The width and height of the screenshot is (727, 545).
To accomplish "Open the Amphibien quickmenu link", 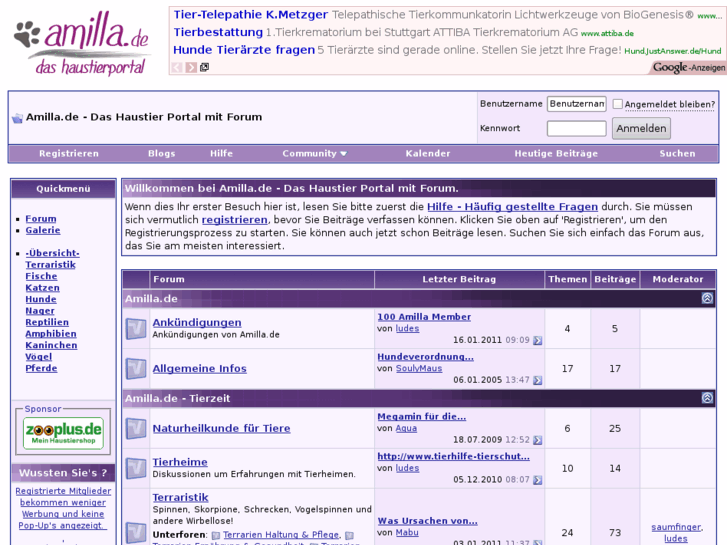I will [51, 334].
